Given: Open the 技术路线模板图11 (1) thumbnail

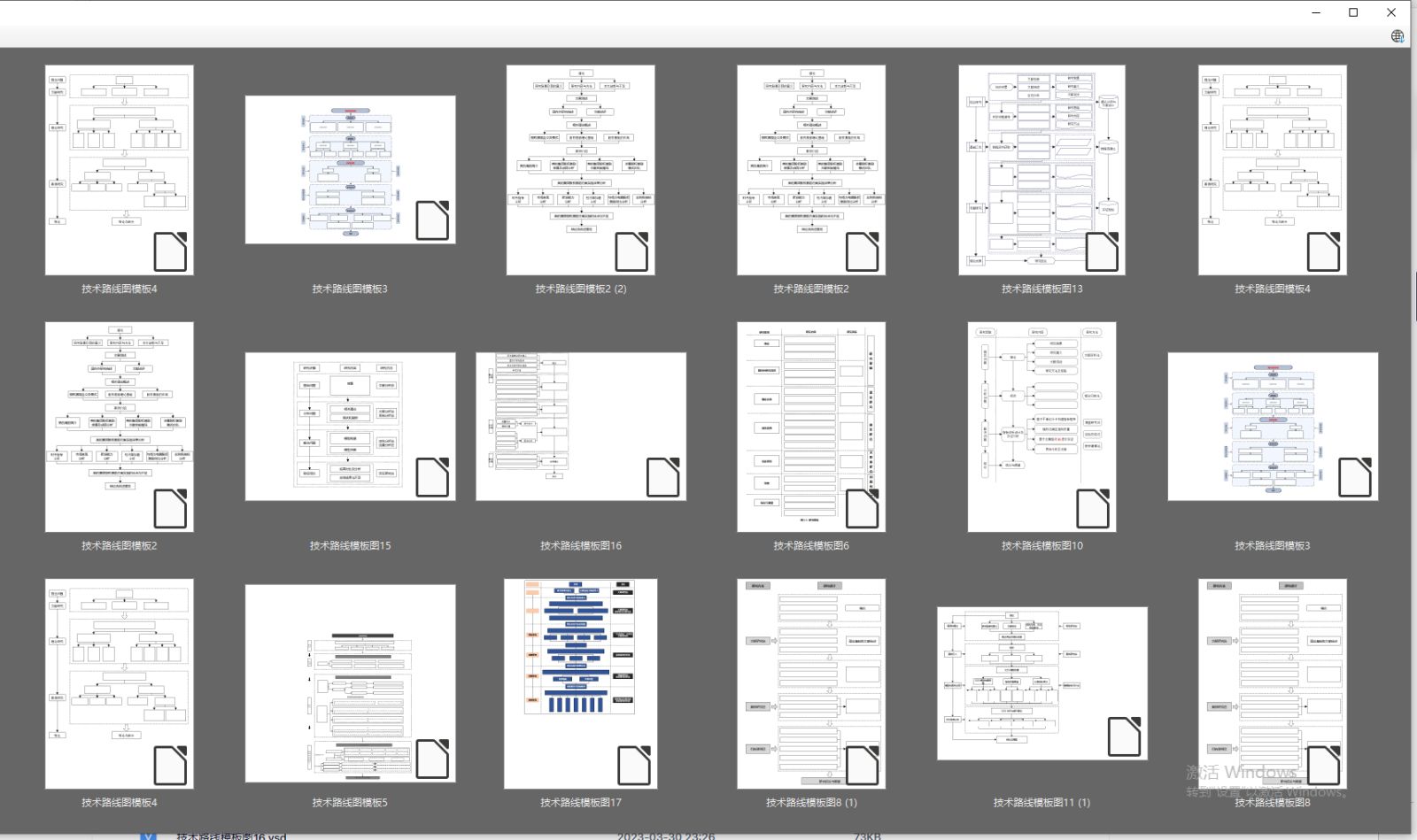Looking at the screenshot, I should [x=1041, y=683].
